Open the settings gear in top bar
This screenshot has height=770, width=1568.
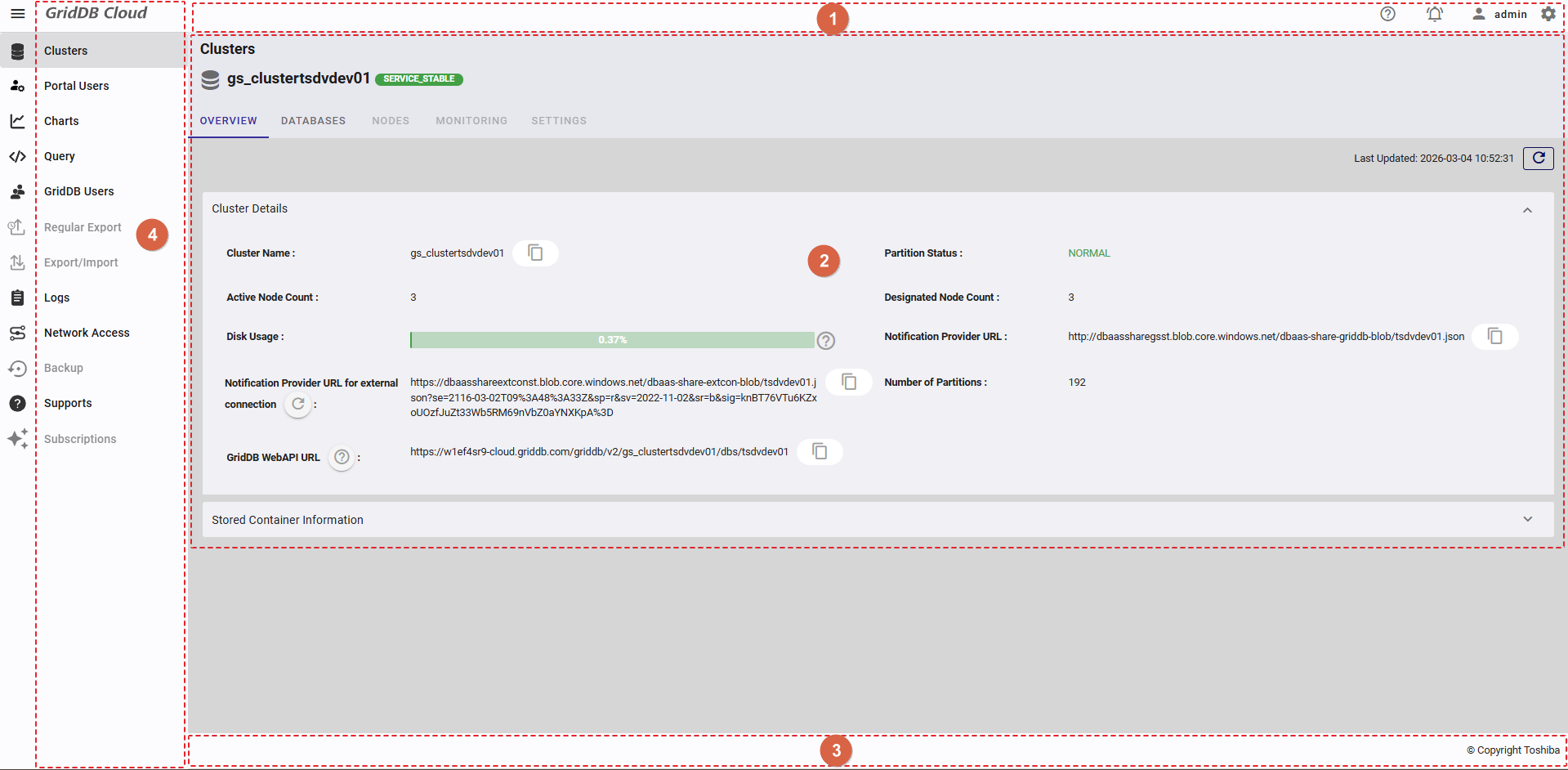pyautogui.click(x=1548, y=14)
